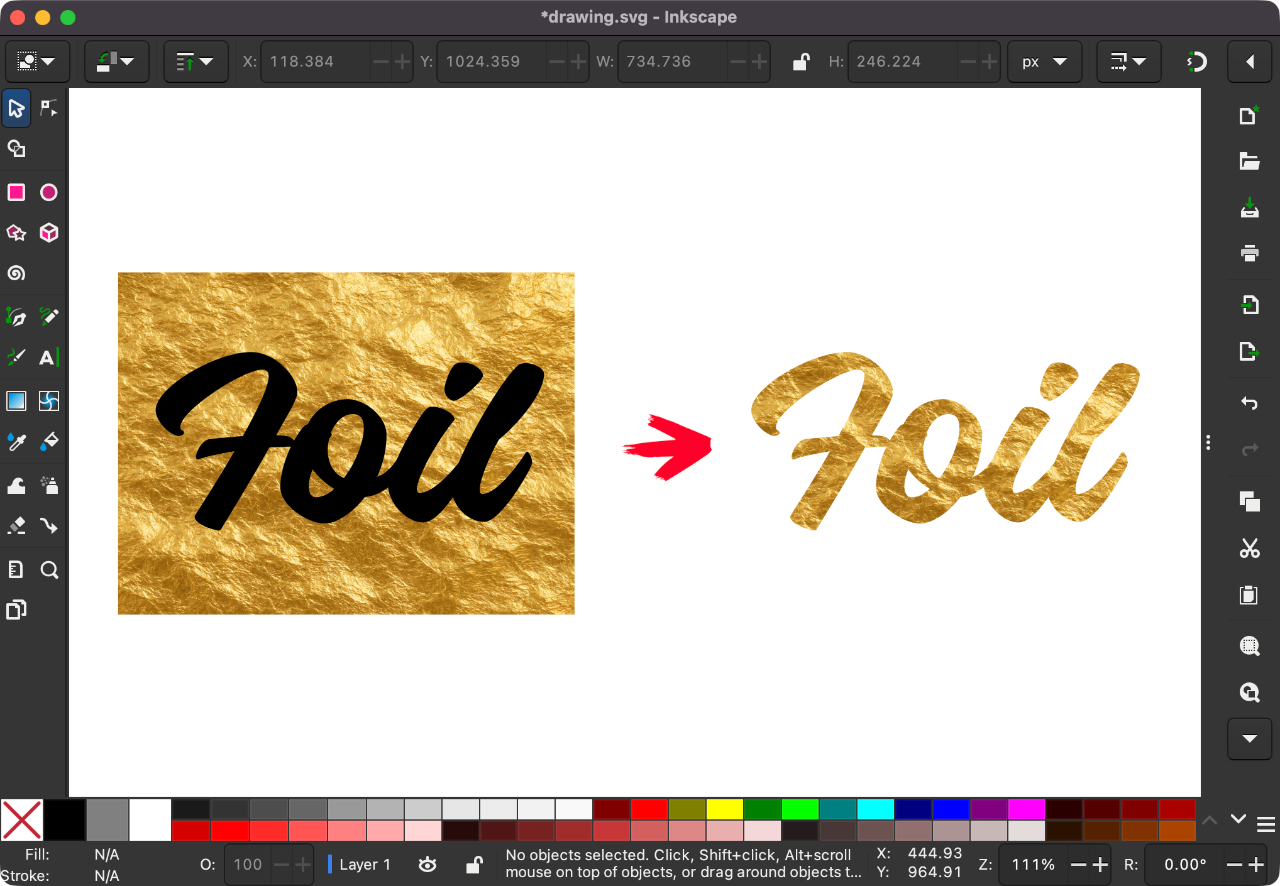This screenshot has width=1280, height=886.
Task: Paste from clipboard icon
Action: [x=1249, y=595]
